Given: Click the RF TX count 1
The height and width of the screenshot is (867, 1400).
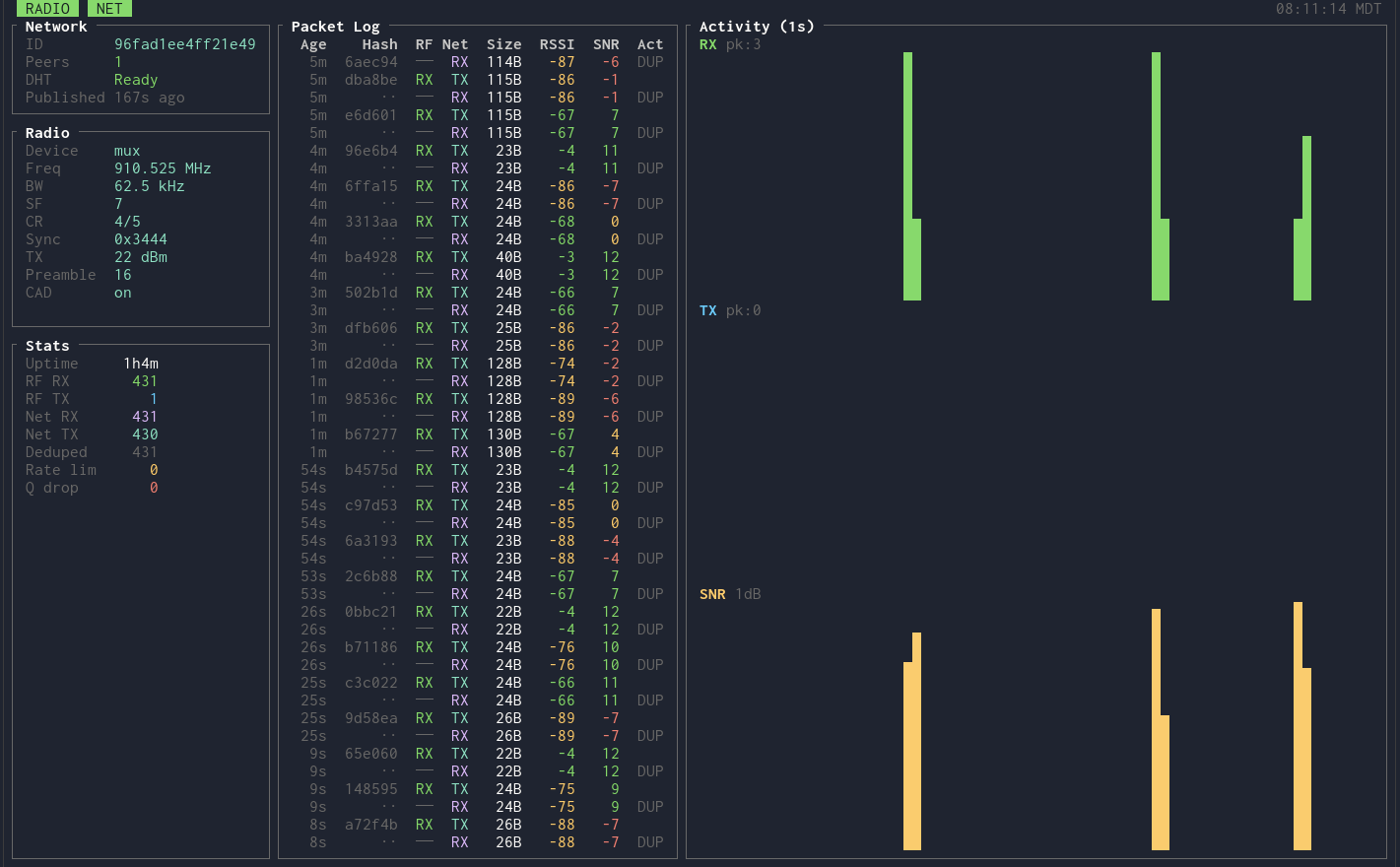Looking at the screenshot, I should pos(154,399).
